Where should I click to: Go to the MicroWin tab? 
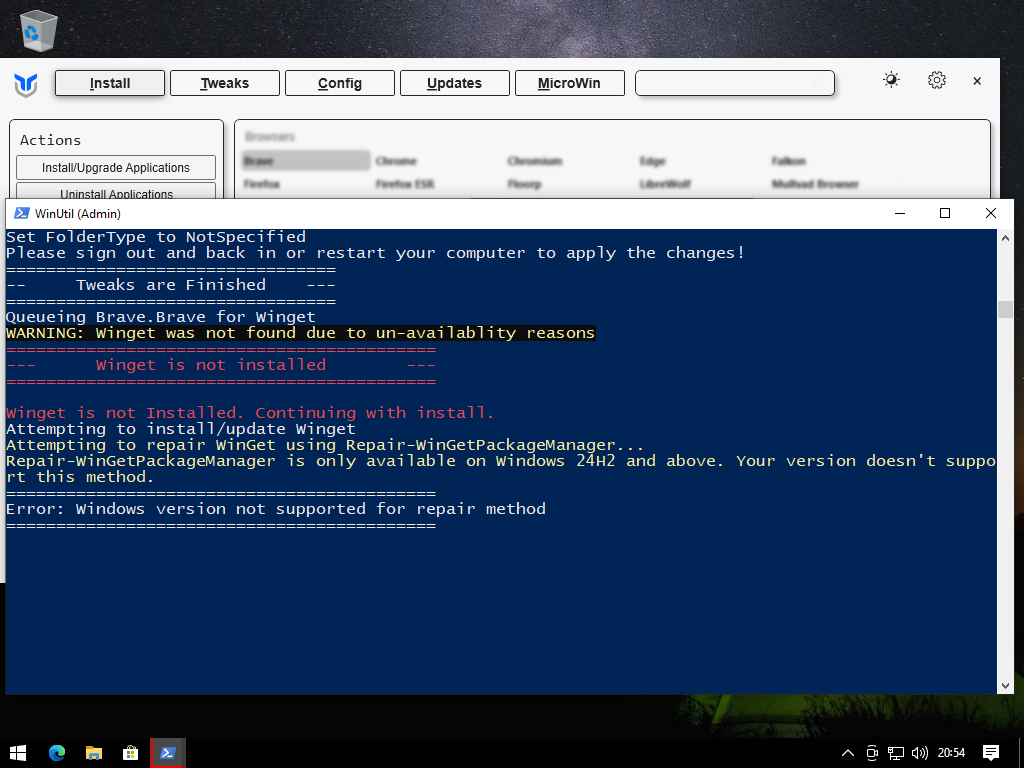[569, 83]
